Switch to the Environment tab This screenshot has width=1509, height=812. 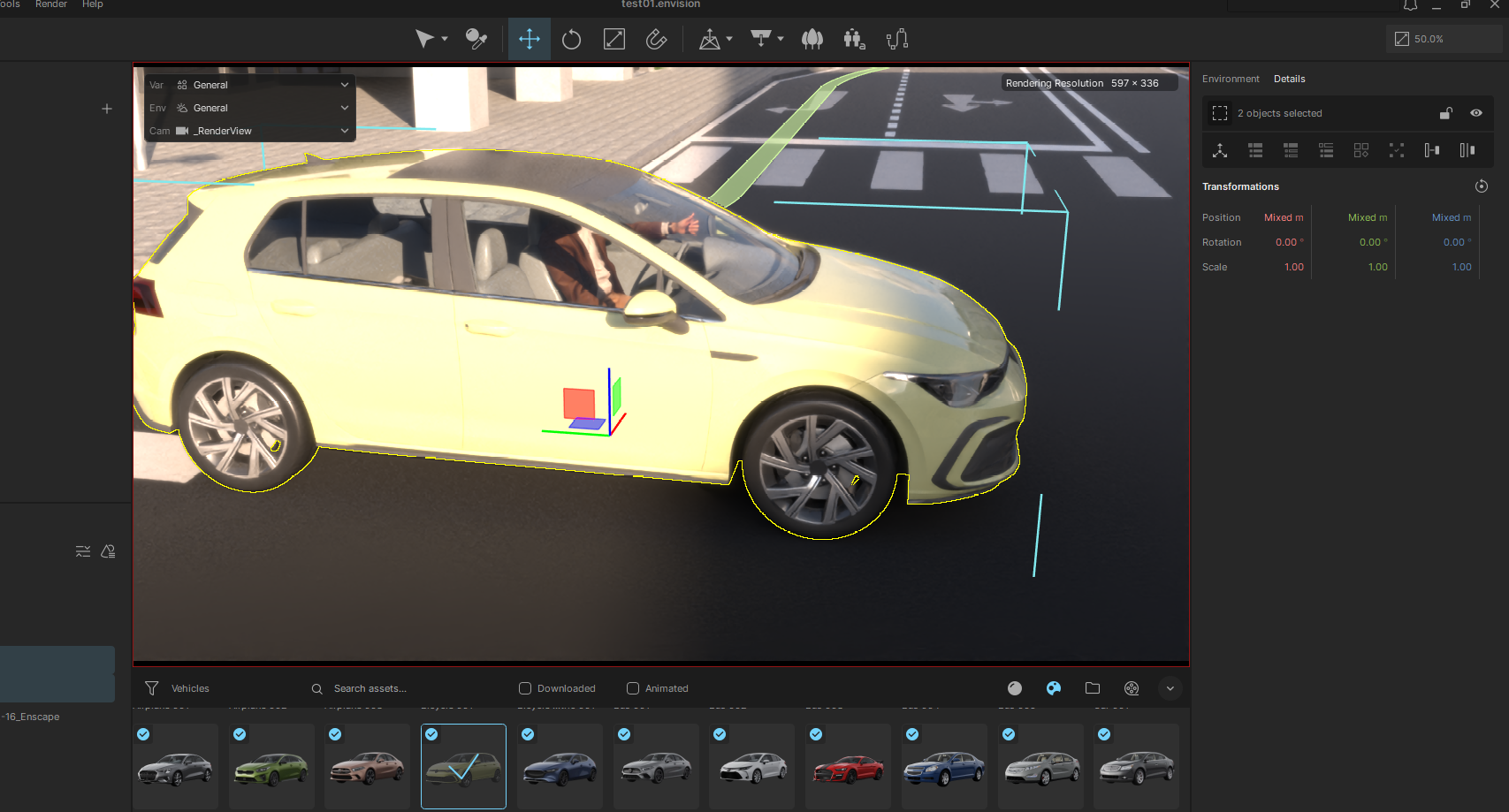point(1231,79)
